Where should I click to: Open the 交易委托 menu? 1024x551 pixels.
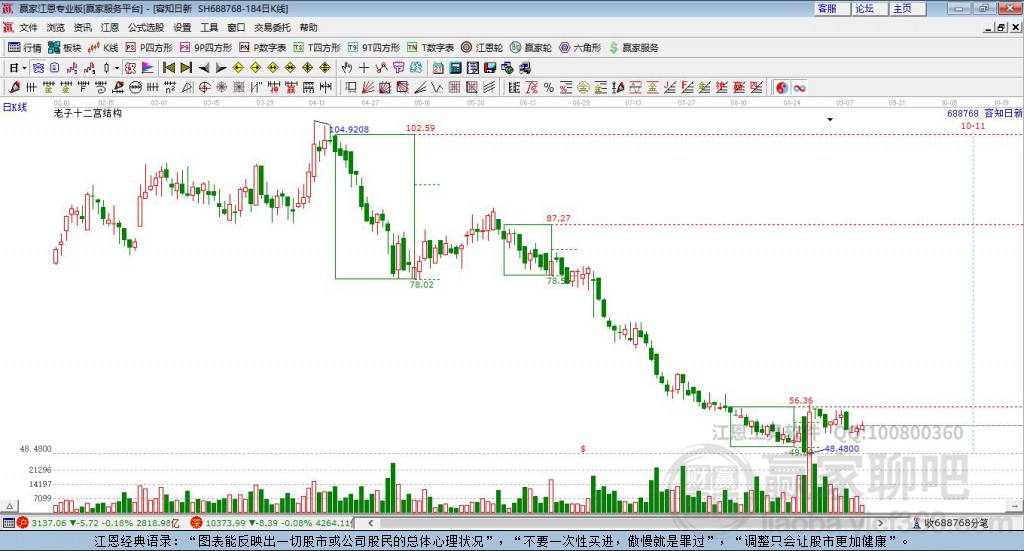point(272,27)
